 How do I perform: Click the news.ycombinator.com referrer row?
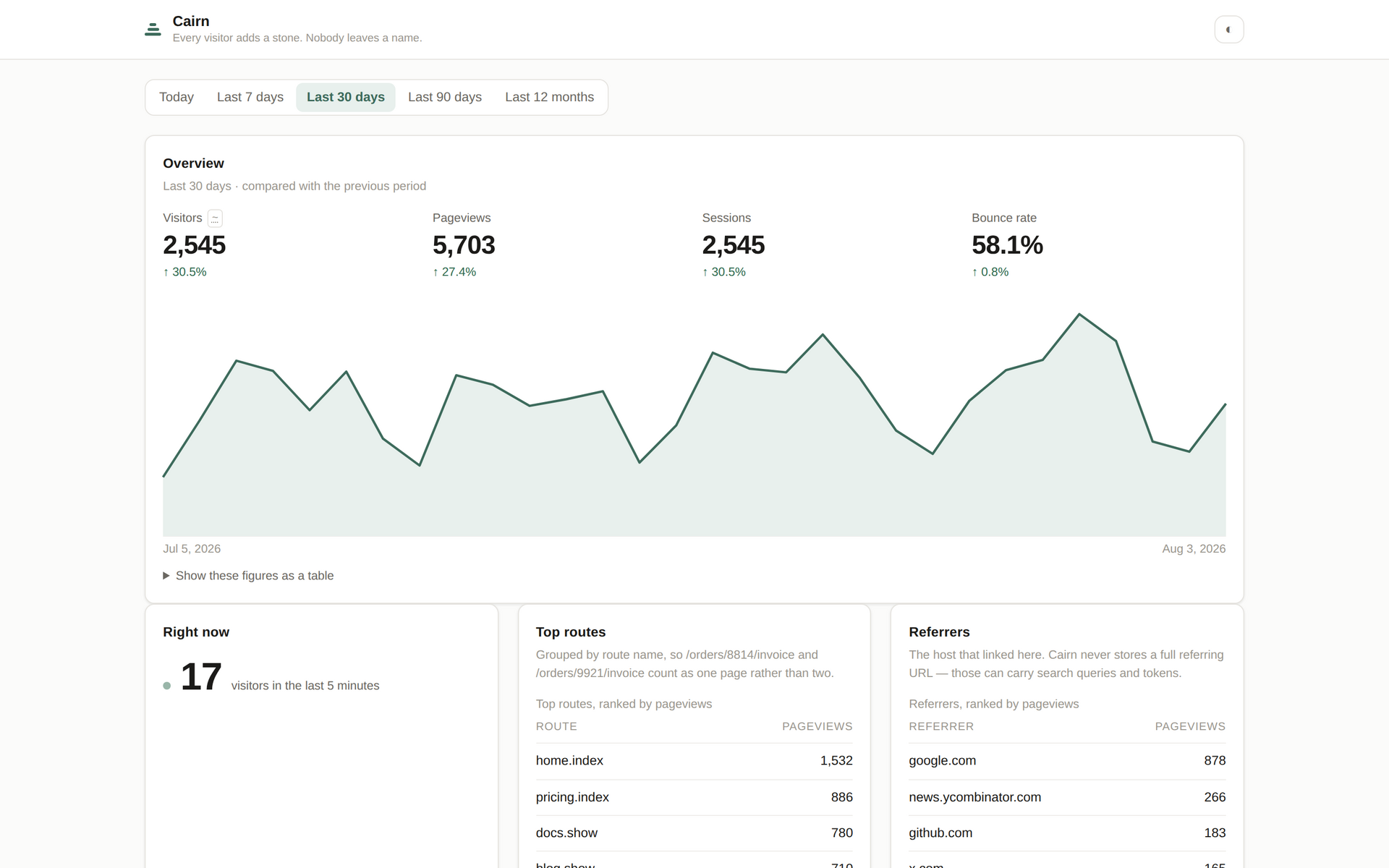pos(1067,797)
